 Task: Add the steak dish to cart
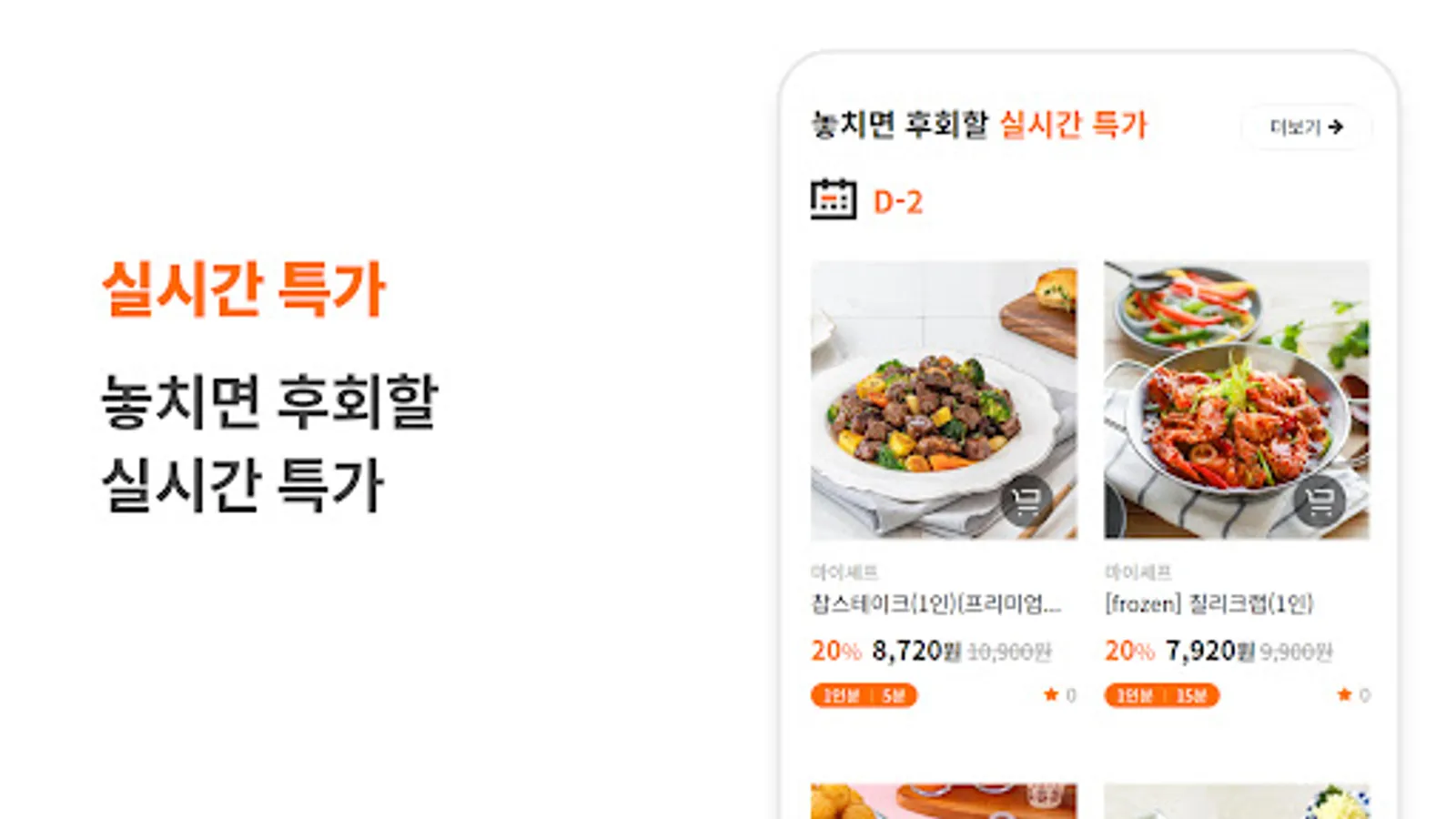[x=1026, y=500]
